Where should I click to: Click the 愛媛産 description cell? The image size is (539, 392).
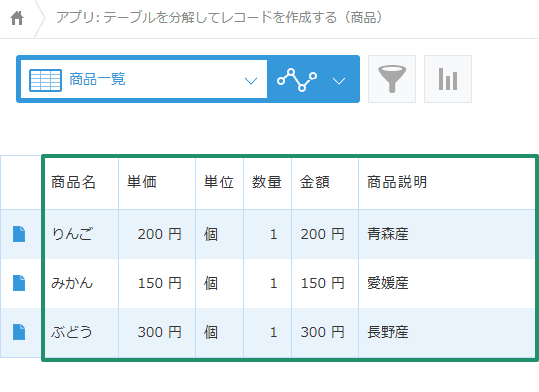click(447, 283)
